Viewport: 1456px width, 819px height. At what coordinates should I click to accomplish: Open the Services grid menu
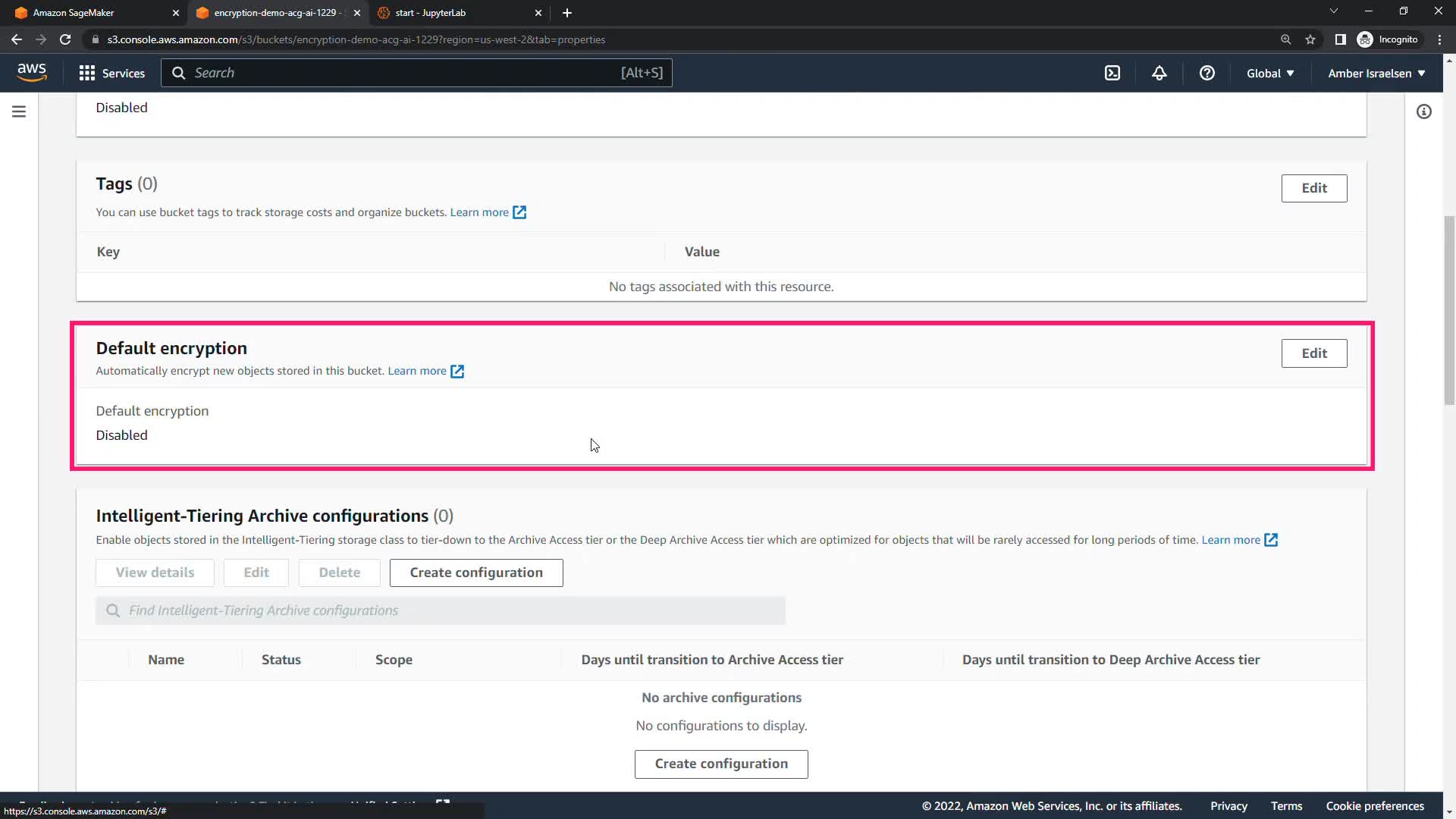(112, 73)
